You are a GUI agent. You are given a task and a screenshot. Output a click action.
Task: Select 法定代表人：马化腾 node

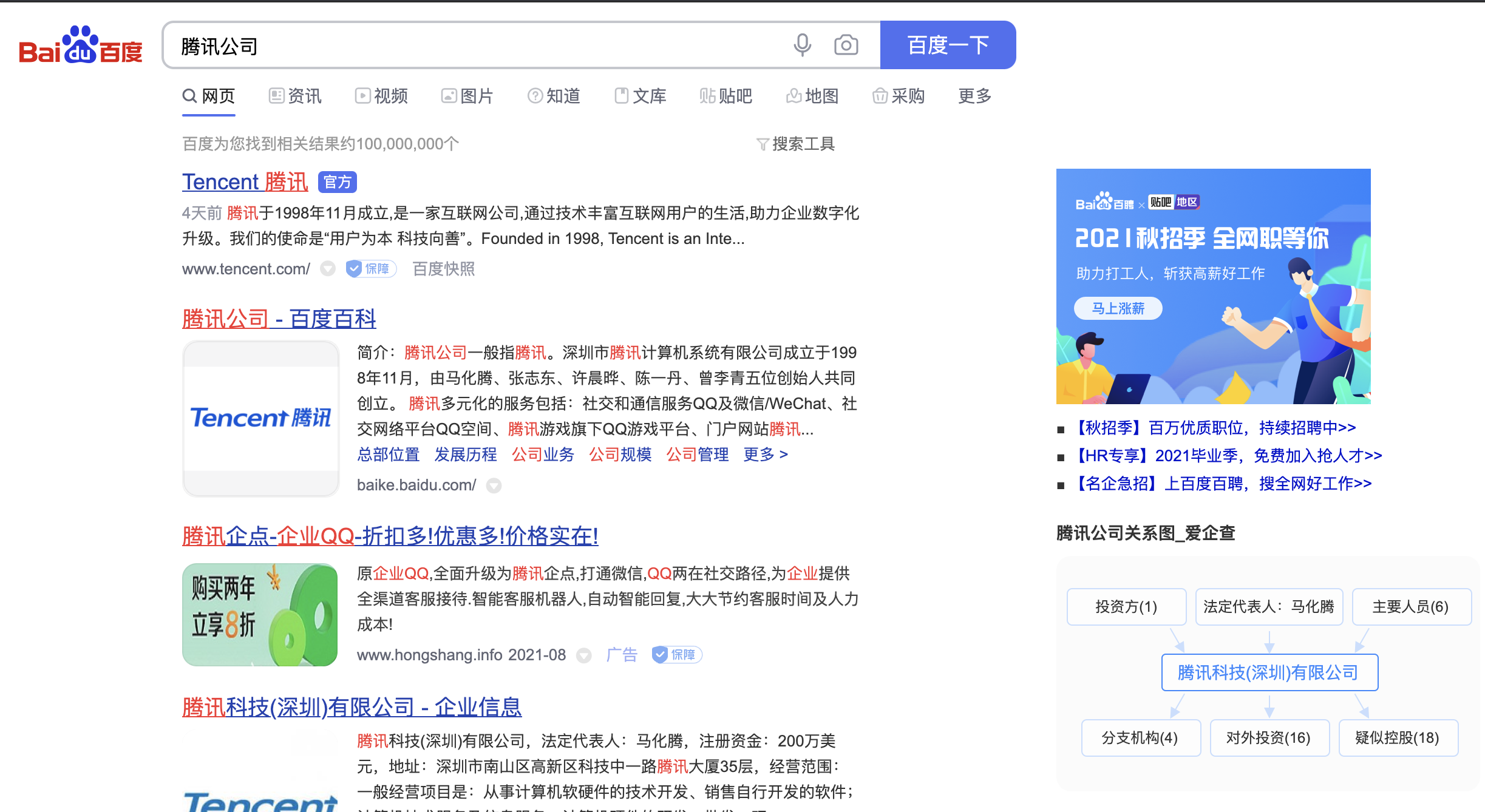1269,606
